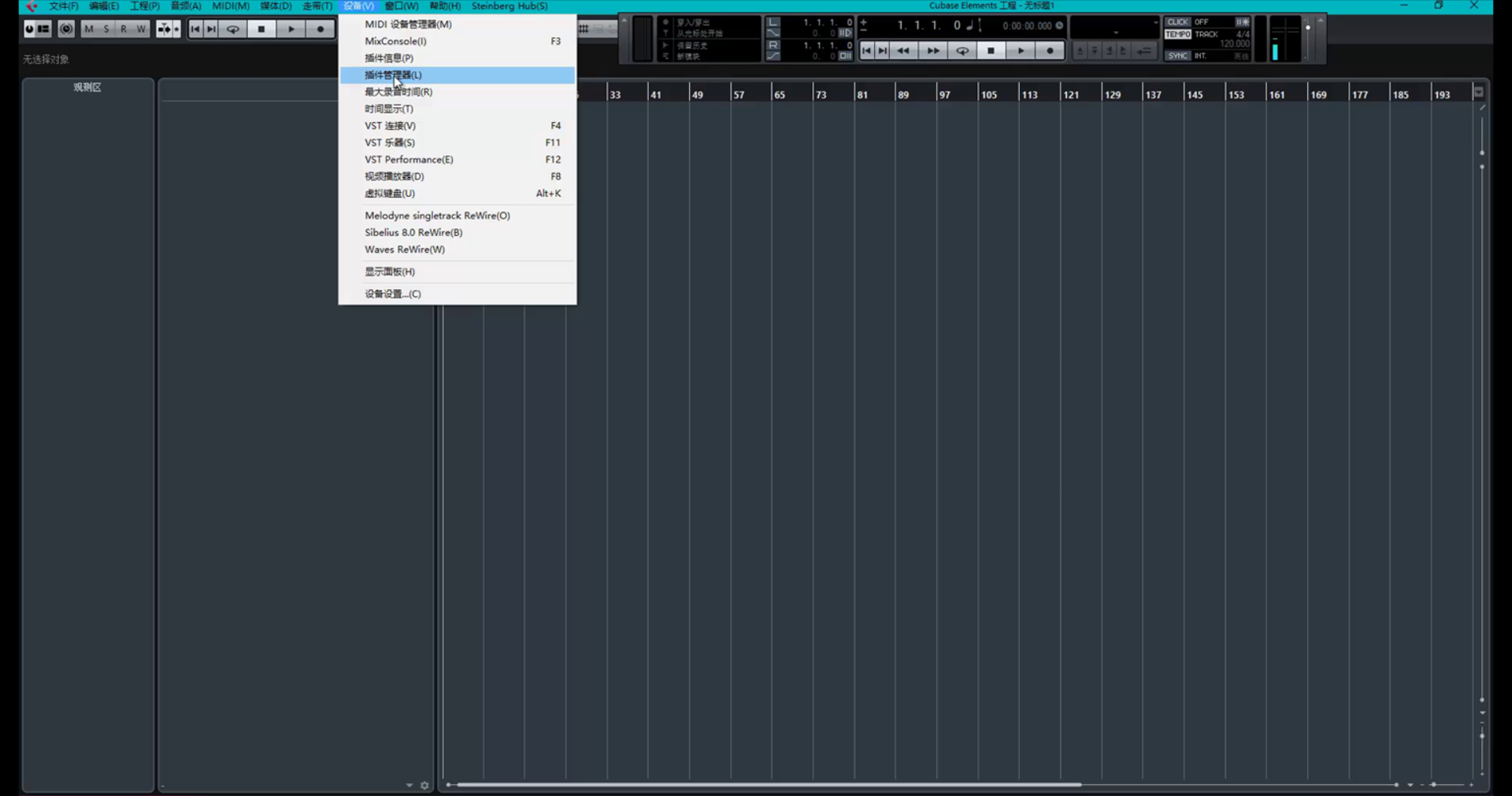Open VST Performance(E) from the menu
The width and height of the screenshot is (1512, 796).
pyautogui.click(x=457, y=160)
